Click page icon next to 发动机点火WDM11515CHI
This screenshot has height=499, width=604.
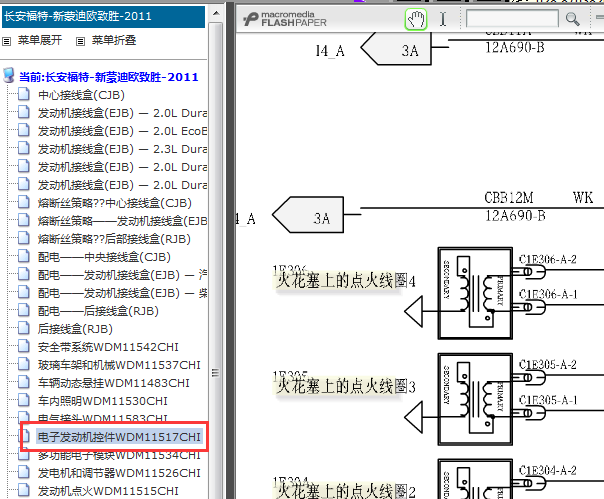click(23, 490)
